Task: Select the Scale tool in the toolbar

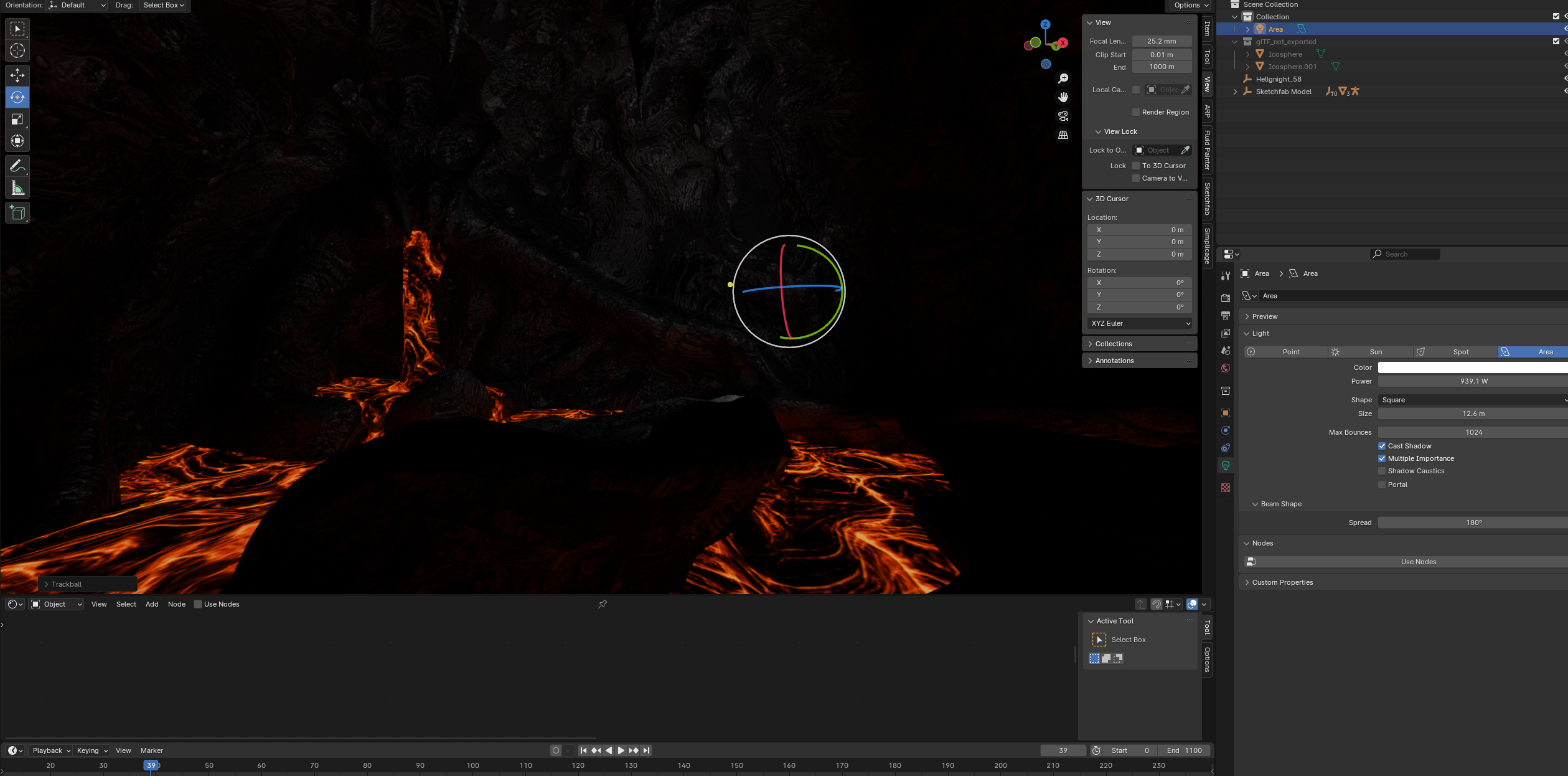Action: (17, 119)
